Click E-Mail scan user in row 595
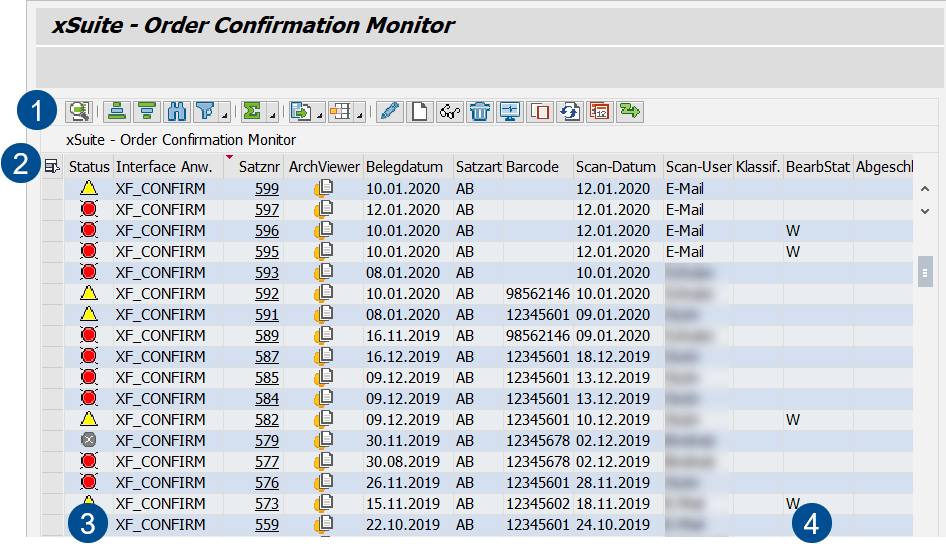Image resolution: width=946 pixels, height=544 pixels. point(685,252)
